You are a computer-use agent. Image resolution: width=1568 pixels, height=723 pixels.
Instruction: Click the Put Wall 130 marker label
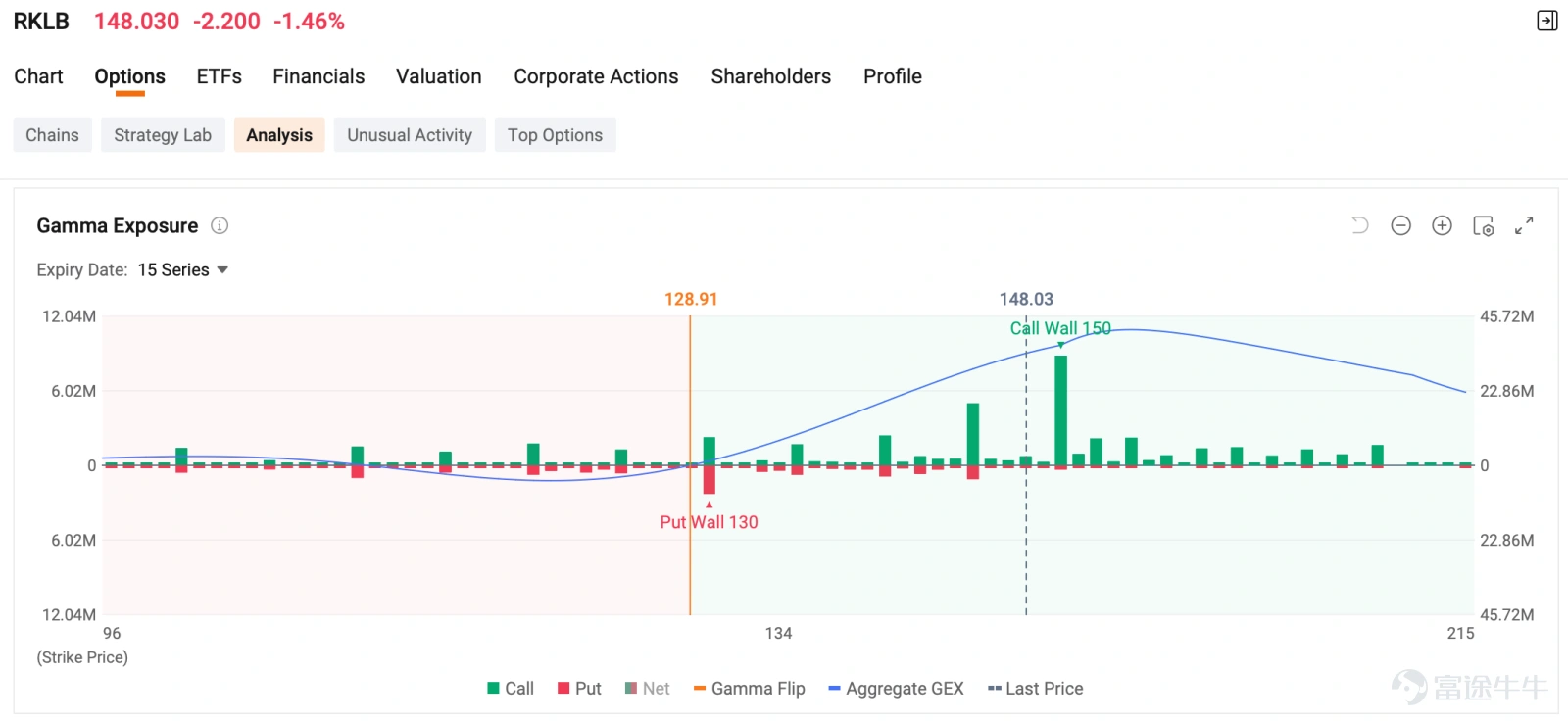pos(709,522)
